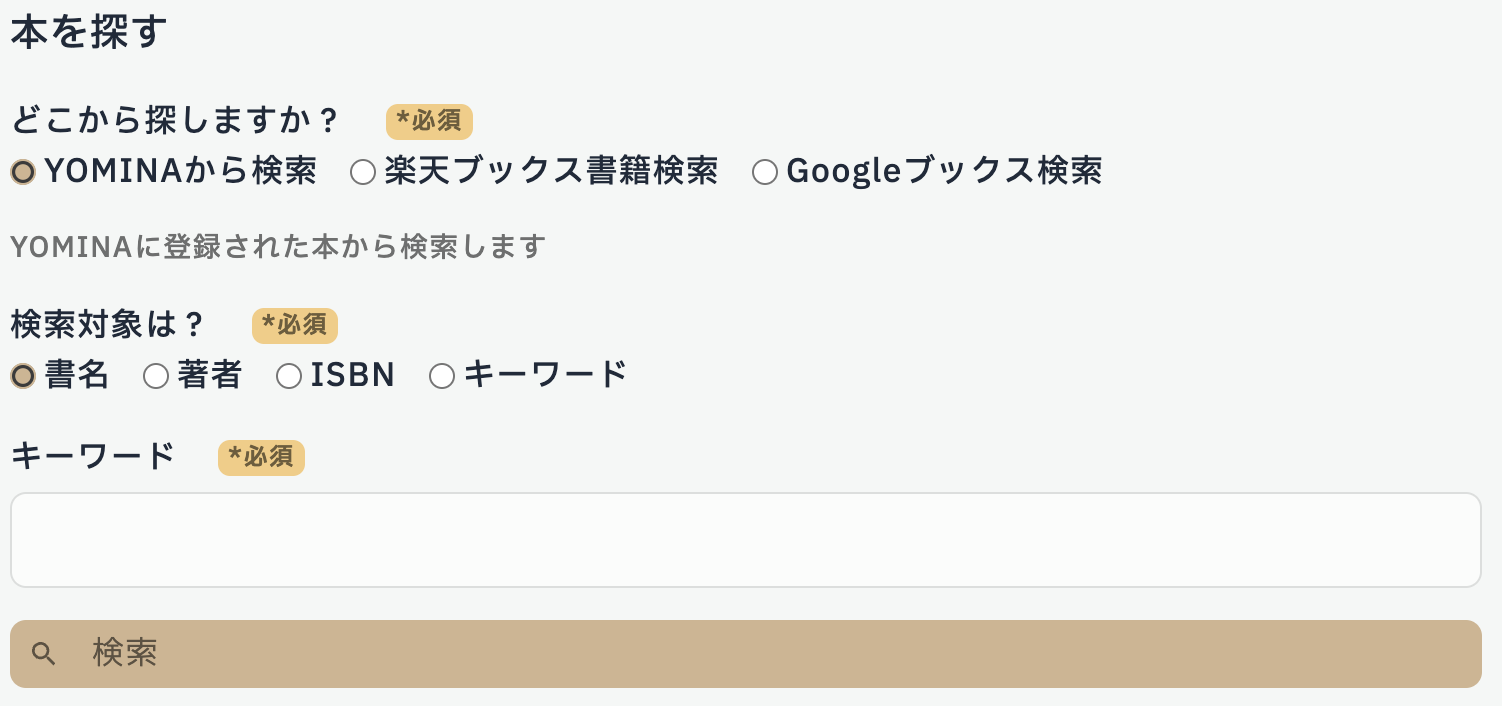Click the *必須 badge next to 検索対象は？
This screenshot has height=706, width=1502.
coord(295,325)
